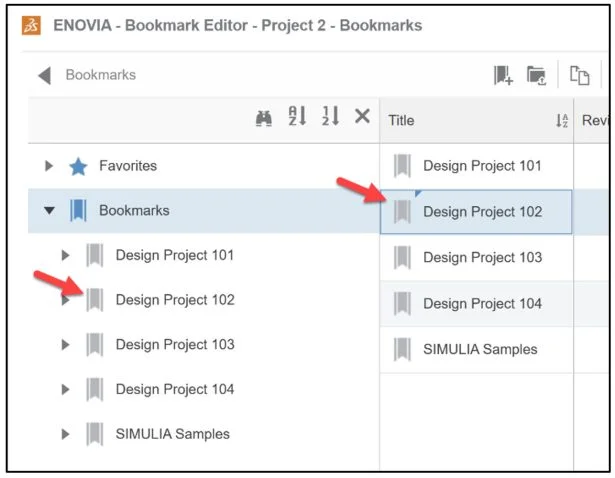Select SIMULIA Samples row in the table
This screenshot has width=615, height=478.
coord(479,349)
